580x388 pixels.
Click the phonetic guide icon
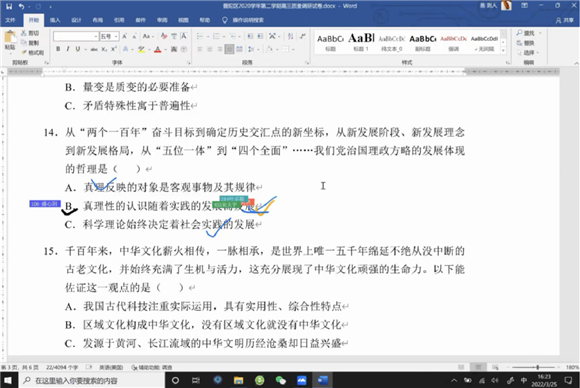click(x=174, y=36)
